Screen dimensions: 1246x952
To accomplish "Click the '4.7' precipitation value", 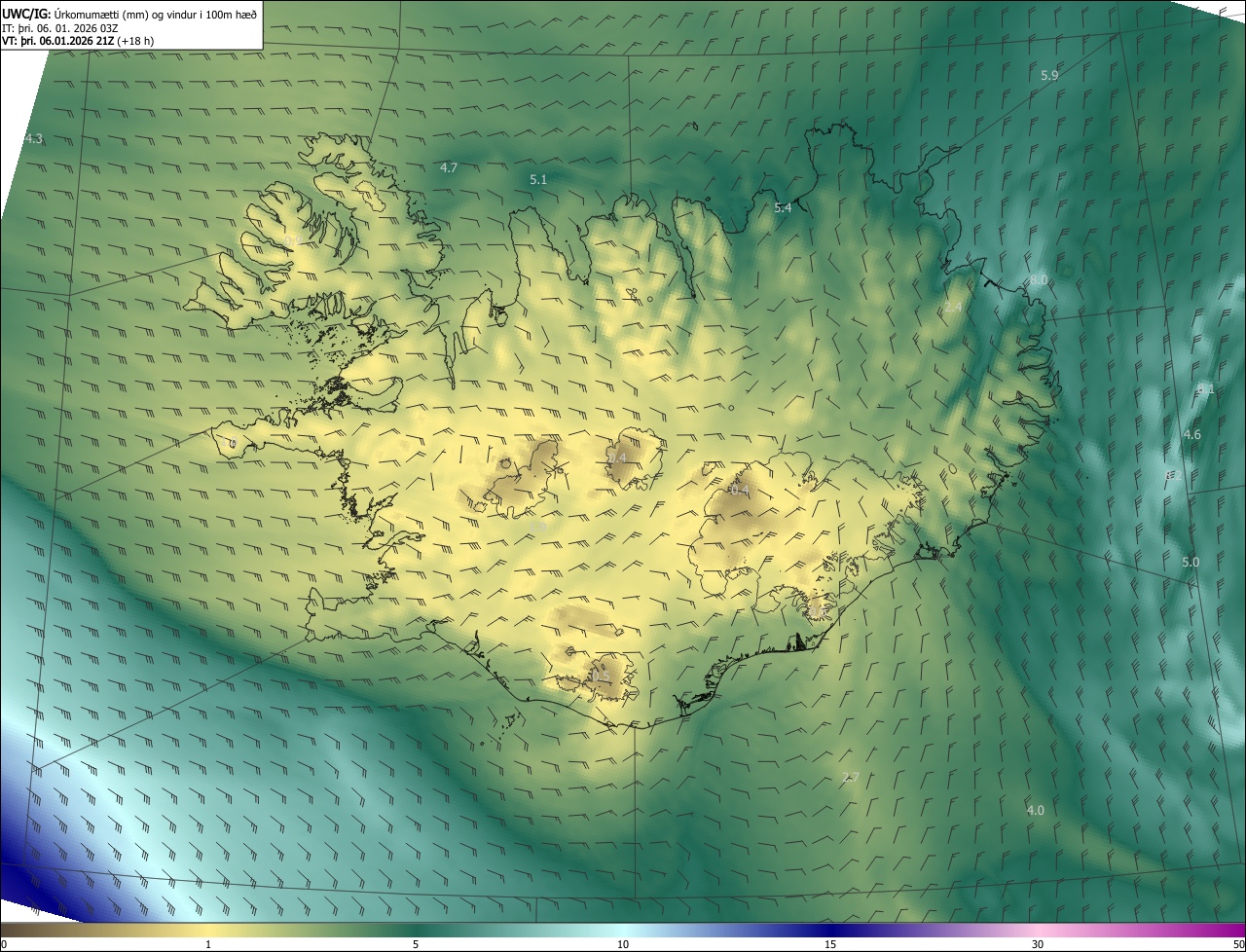I will click(449, 167).
